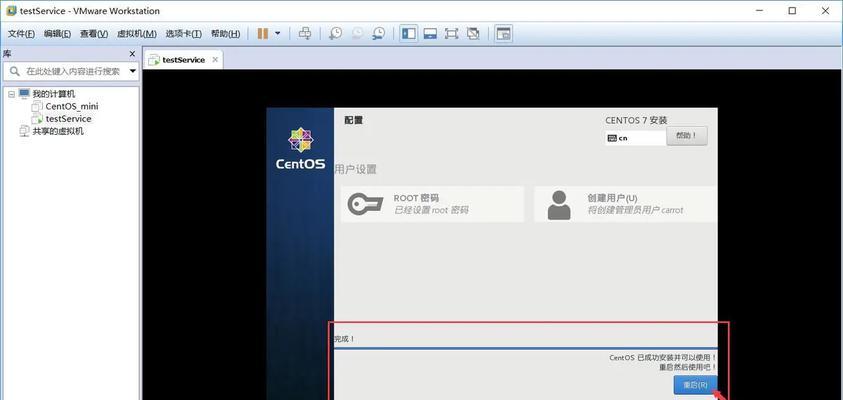This screenshot has width=843, height=400.
Task: Open the ROOT 密码 setting
Action: [432, 204]
